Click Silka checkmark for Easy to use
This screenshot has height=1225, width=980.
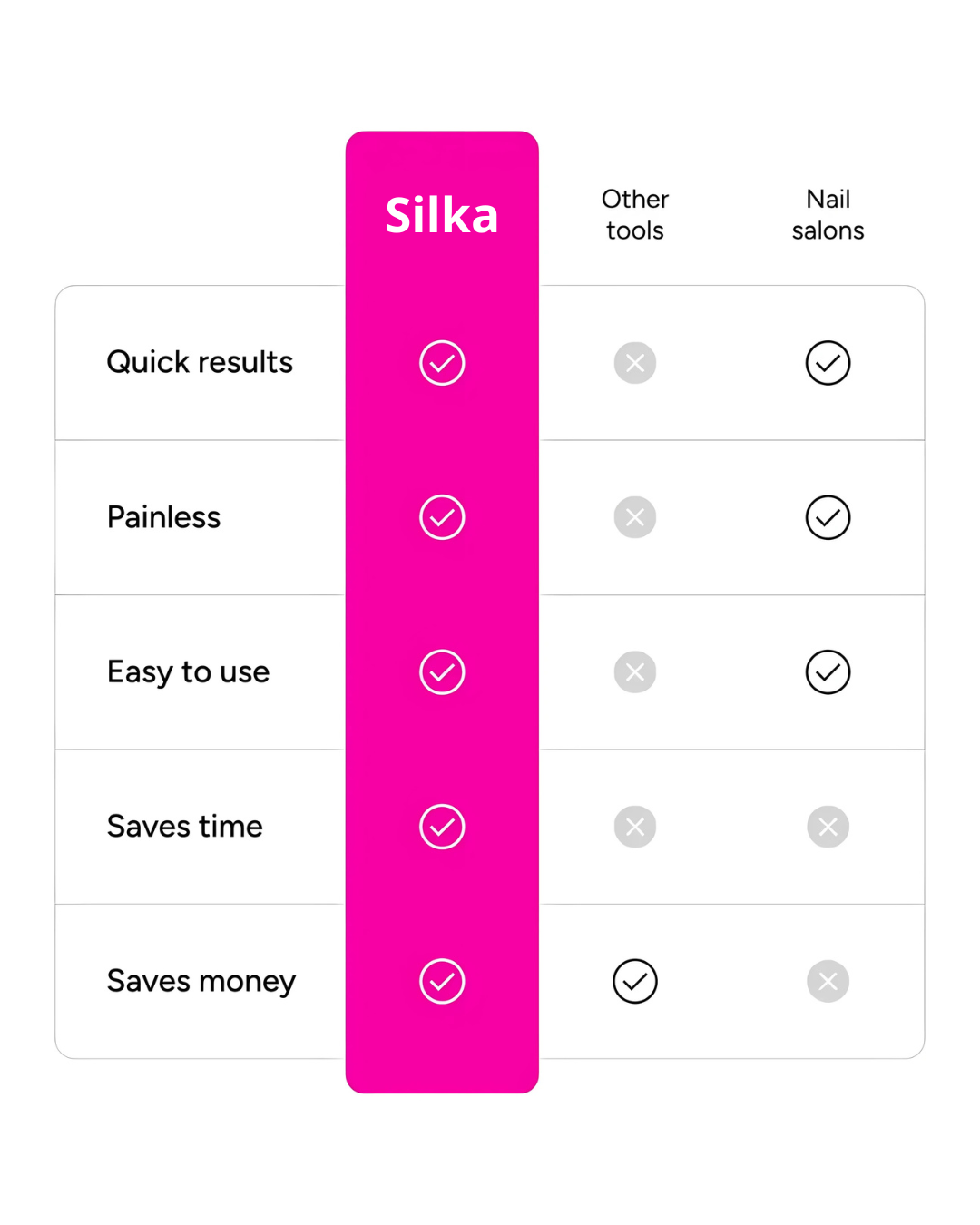pyautogui.click(x=442, y=672)
